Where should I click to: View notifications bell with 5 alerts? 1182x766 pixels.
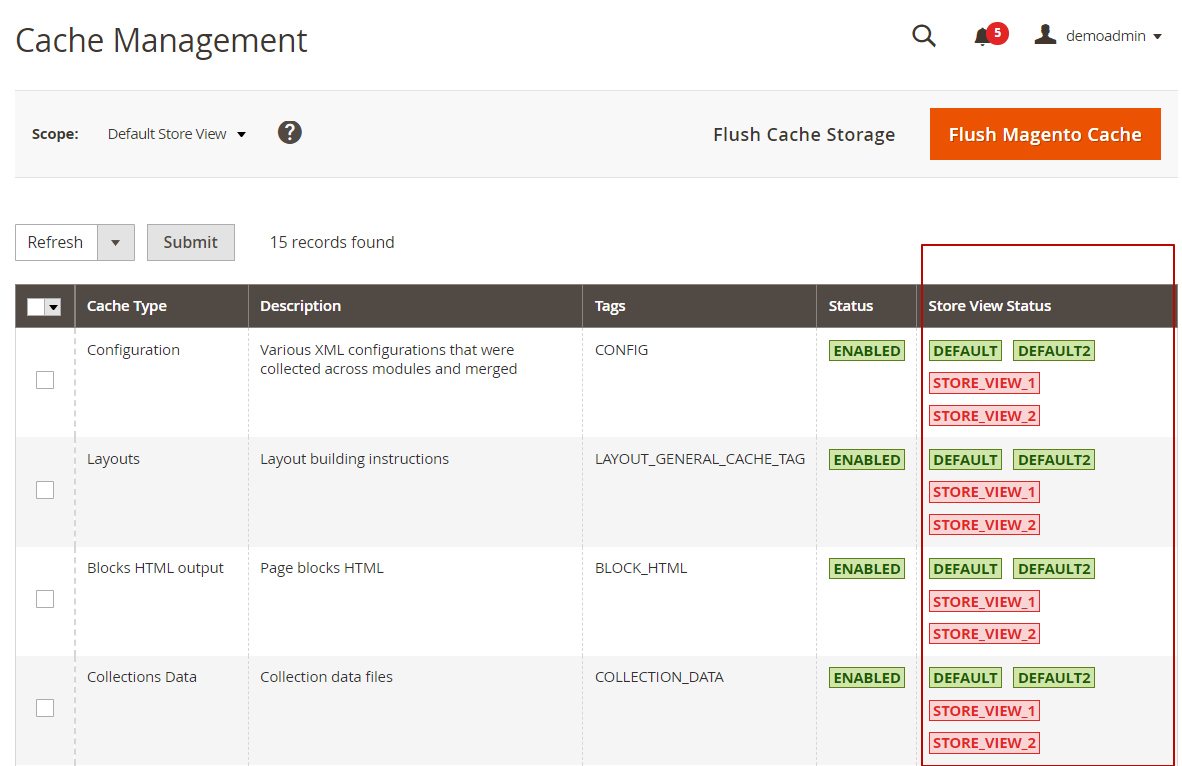(x=990, y=35)
